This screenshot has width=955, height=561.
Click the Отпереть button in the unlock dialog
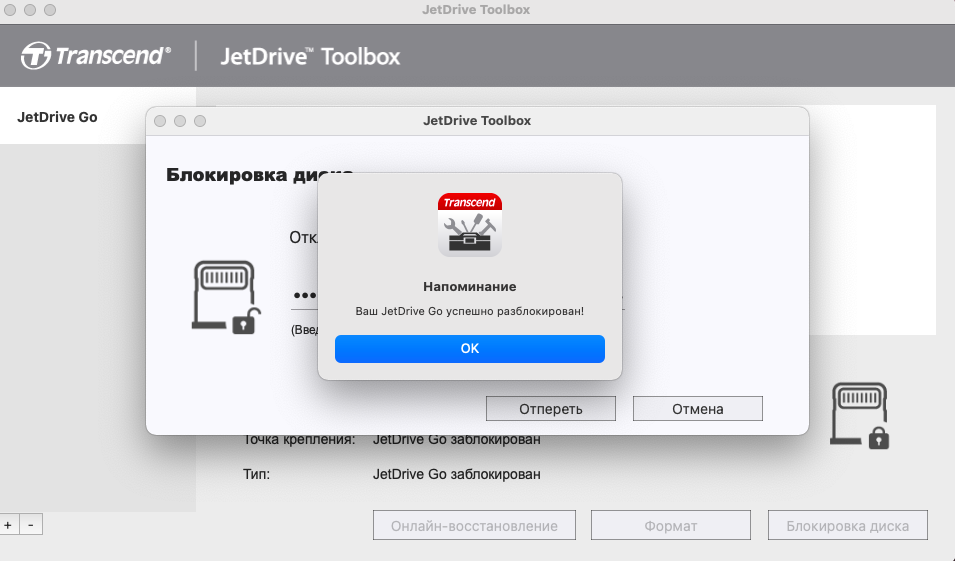tap(551, 409)
